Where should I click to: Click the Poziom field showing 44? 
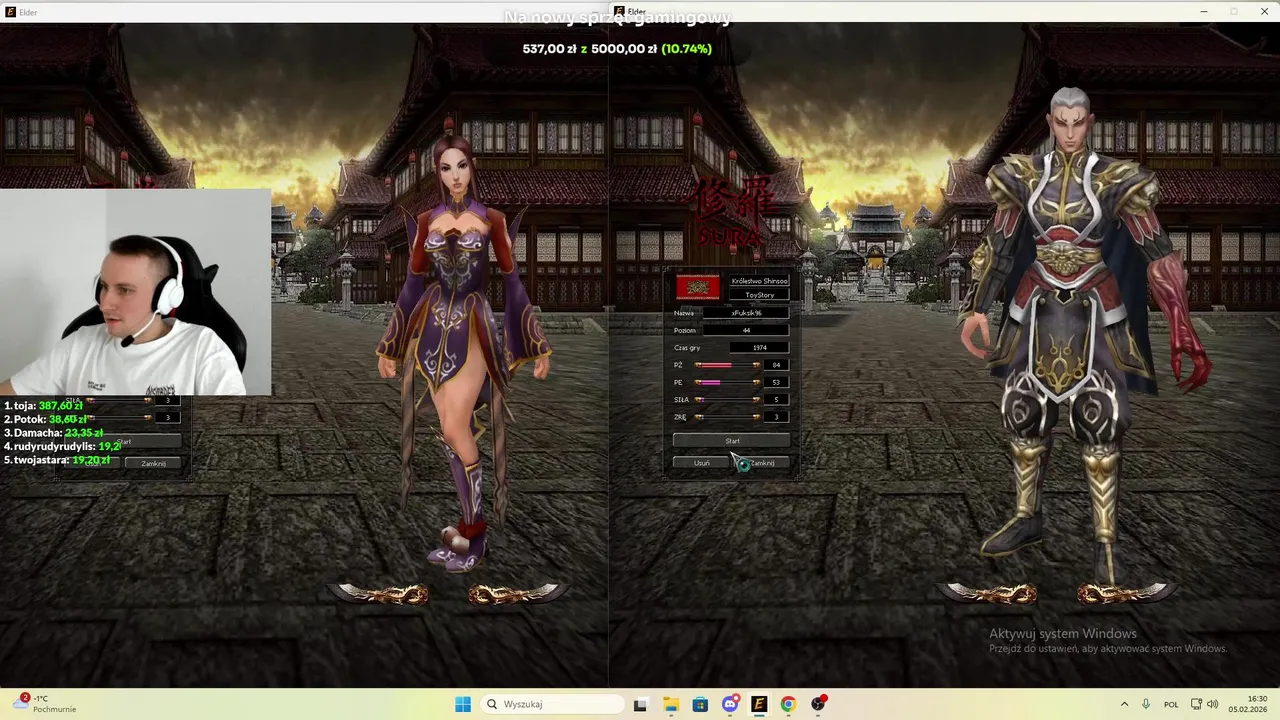746,330
